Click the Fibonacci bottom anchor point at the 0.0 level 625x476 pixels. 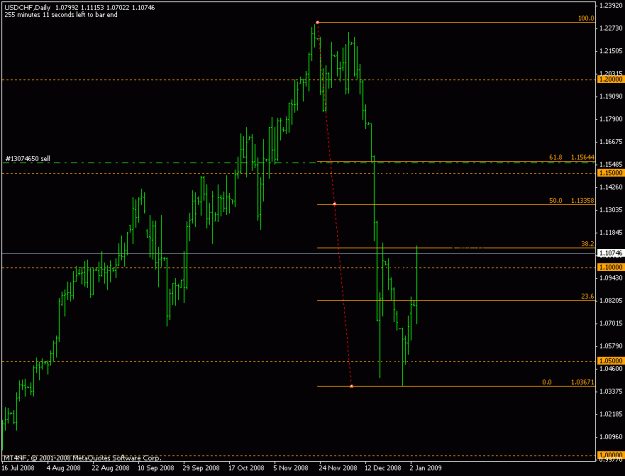pos(351,386)
